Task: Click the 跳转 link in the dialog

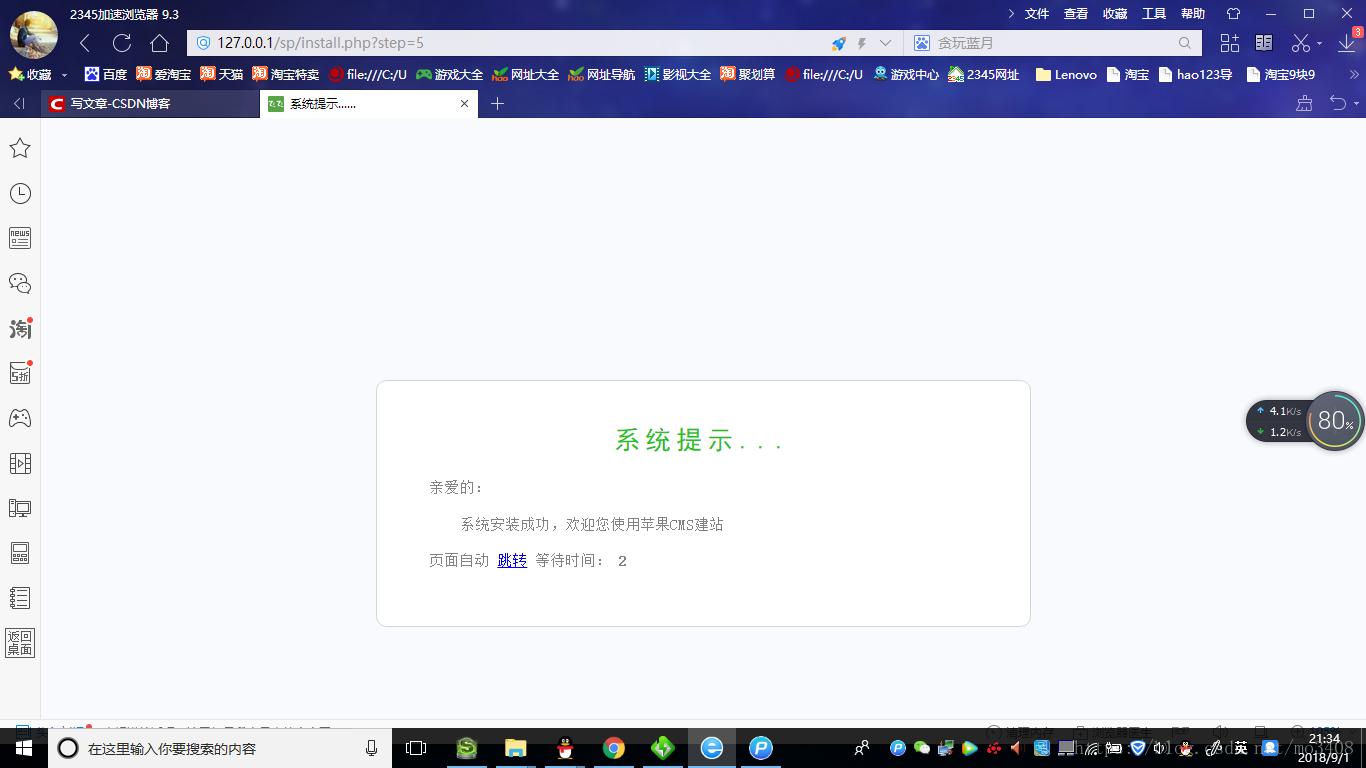Action: point(512,561)
